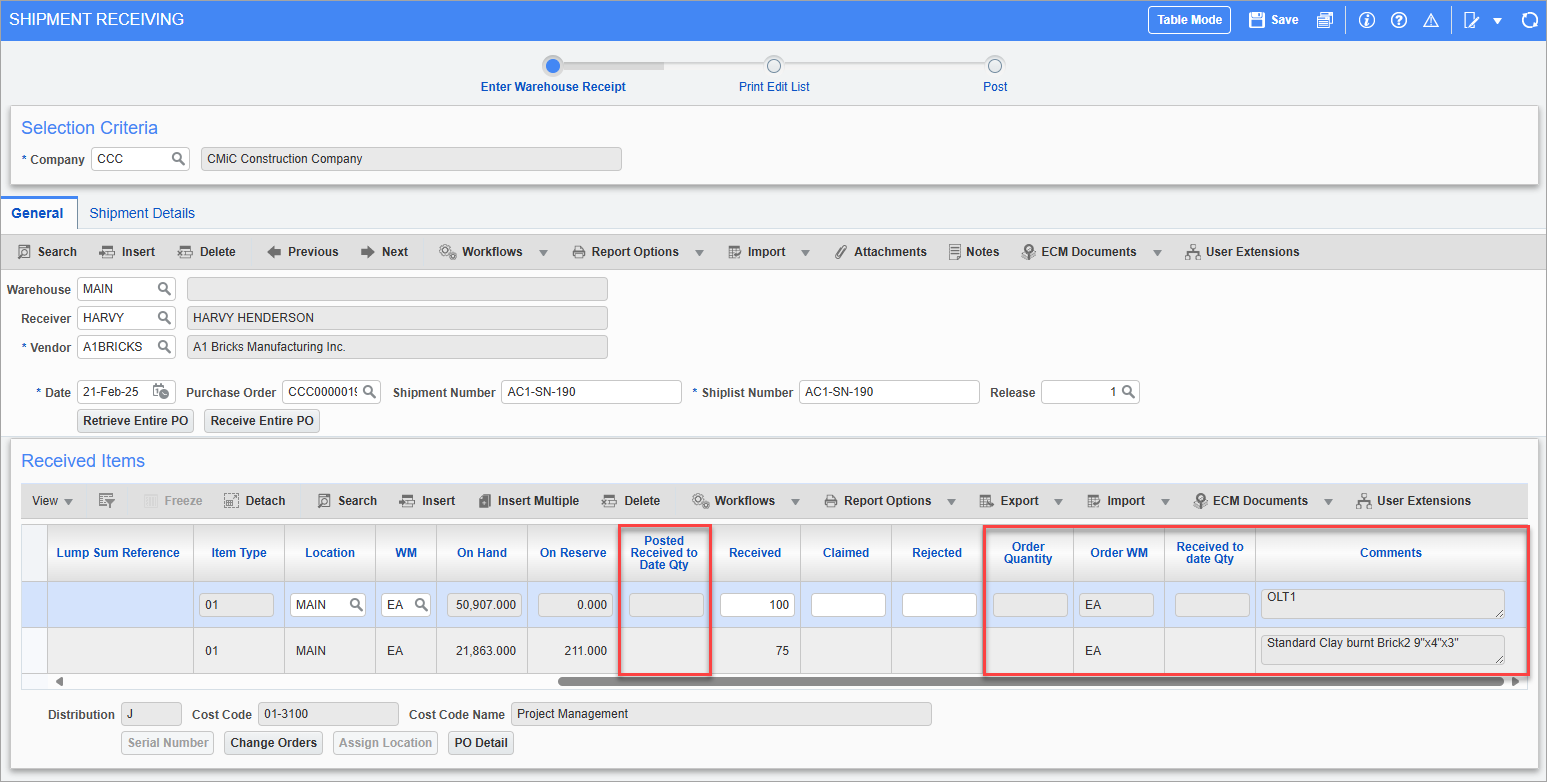
Task: Go to Previous record
Action: (x=302, y=252)
